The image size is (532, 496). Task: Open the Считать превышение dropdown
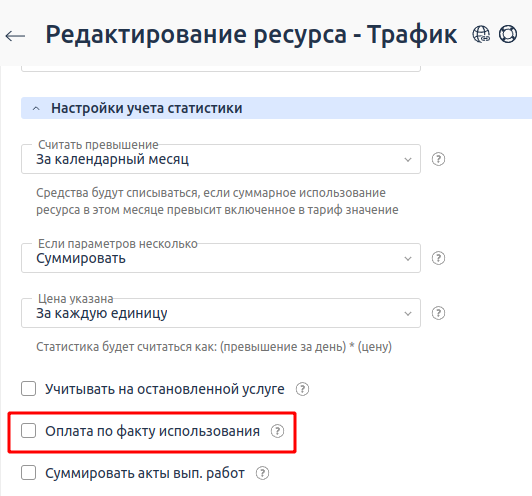[x=221, y=159]
